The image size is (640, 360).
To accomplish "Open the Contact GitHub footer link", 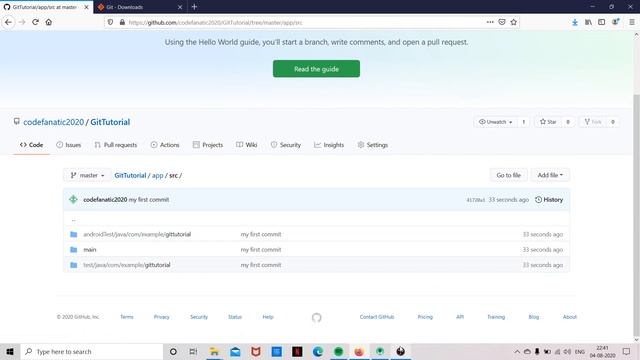I will [x=377, y=317].
